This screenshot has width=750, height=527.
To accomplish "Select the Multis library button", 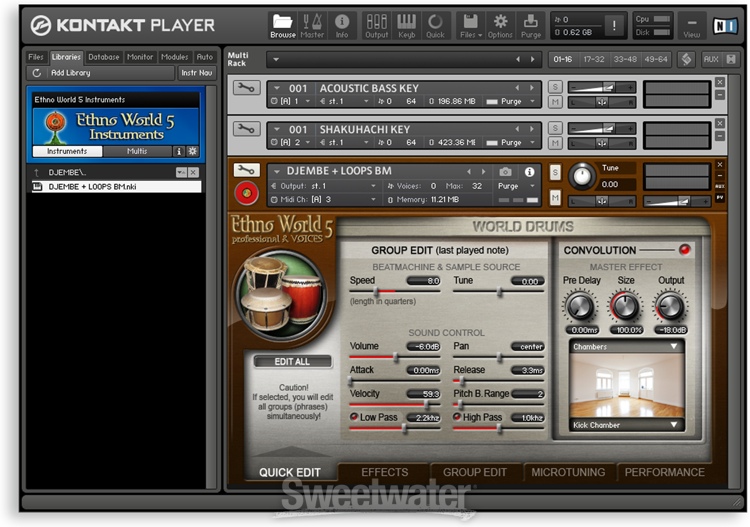I will click(137, 151).
